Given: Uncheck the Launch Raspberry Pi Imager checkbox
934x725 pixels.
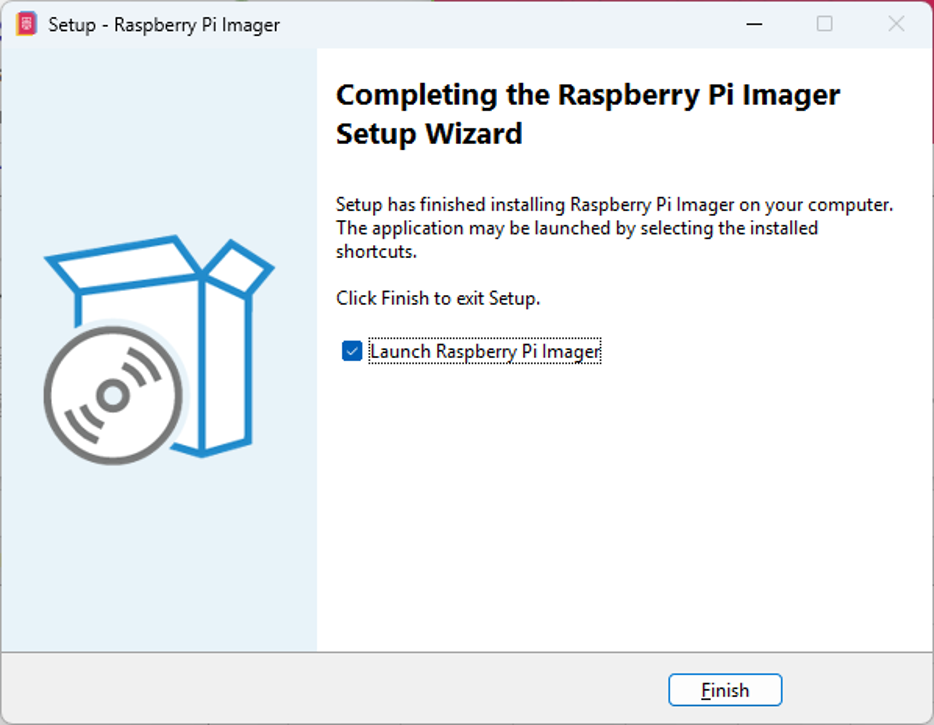Looking at the screenshot, I should click(x=351, y=351).
